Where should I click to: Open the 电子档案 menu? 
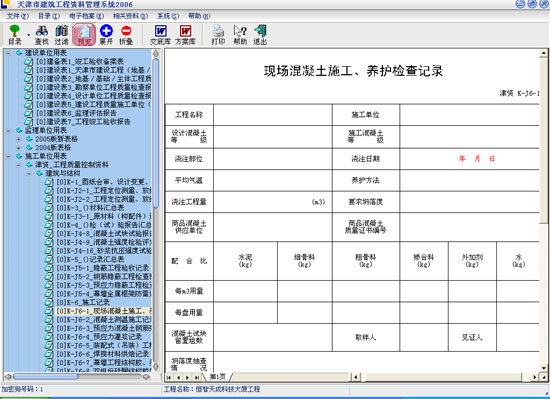[86, 16]
